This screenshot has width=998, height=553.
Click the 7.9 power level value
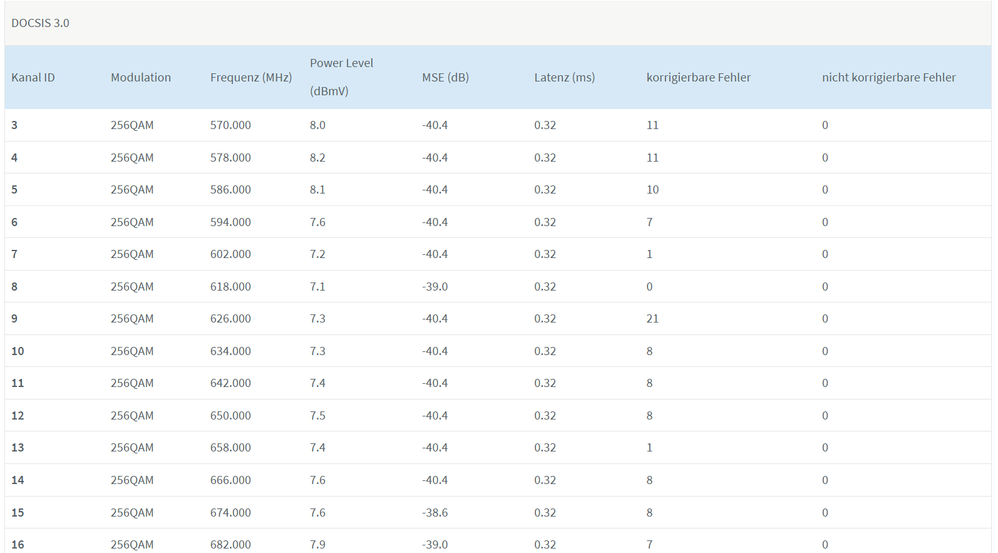[318, 545]
